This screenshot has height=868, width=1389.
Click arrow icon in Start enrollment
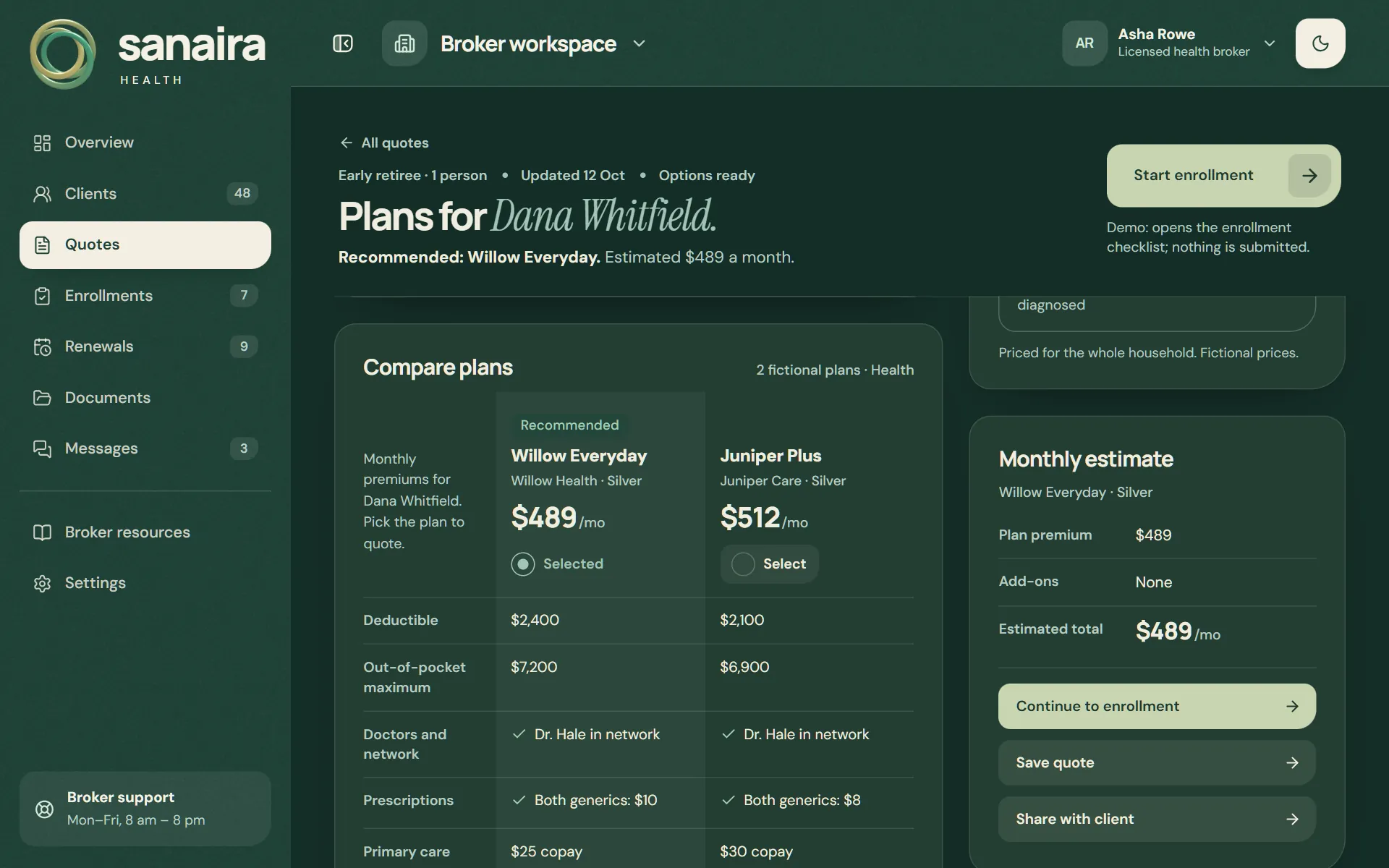(1309, 175)
